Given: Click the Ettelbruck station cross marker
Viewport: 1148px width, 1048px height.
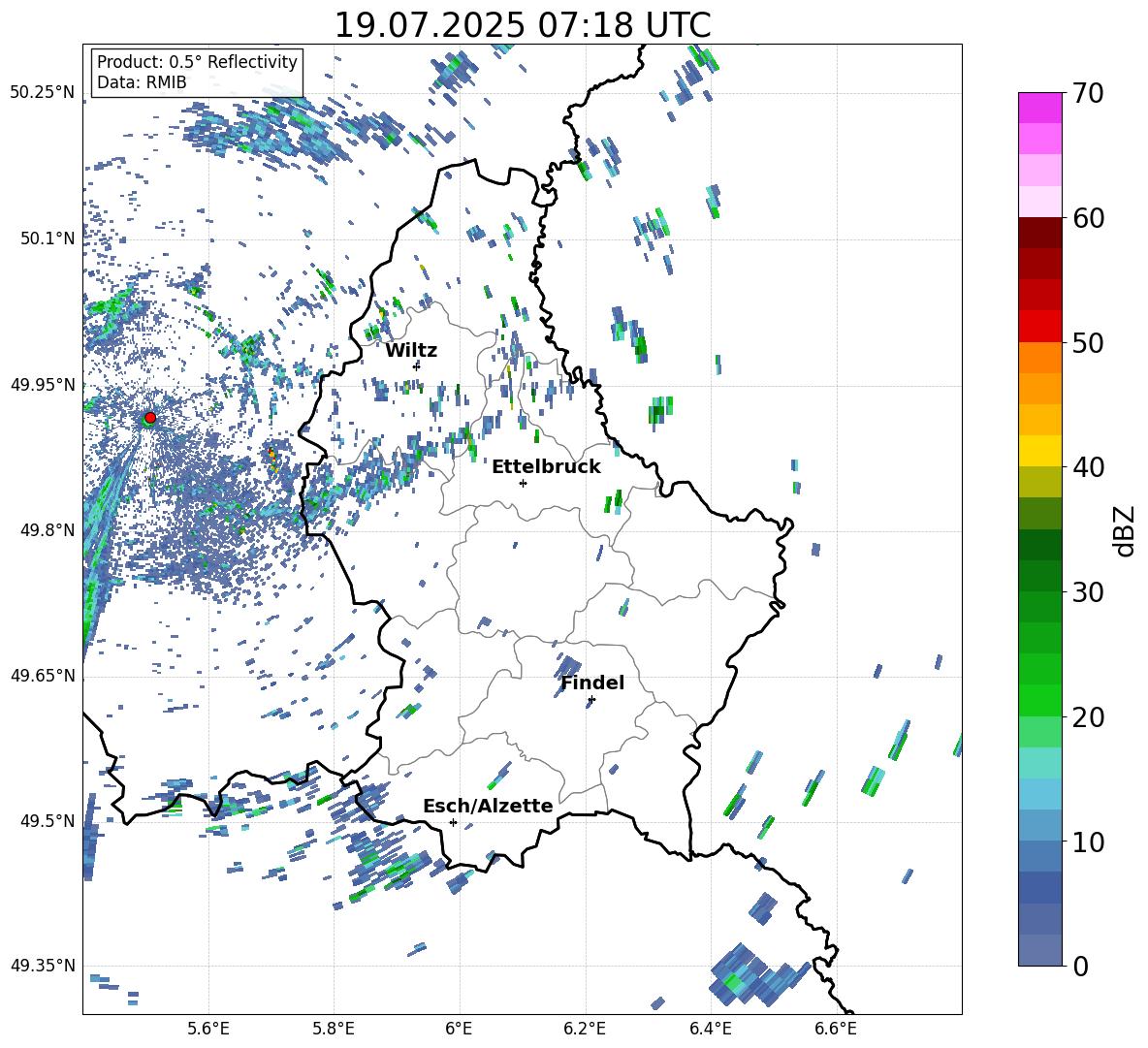Looking at the screenshot, I should [523, 483].
